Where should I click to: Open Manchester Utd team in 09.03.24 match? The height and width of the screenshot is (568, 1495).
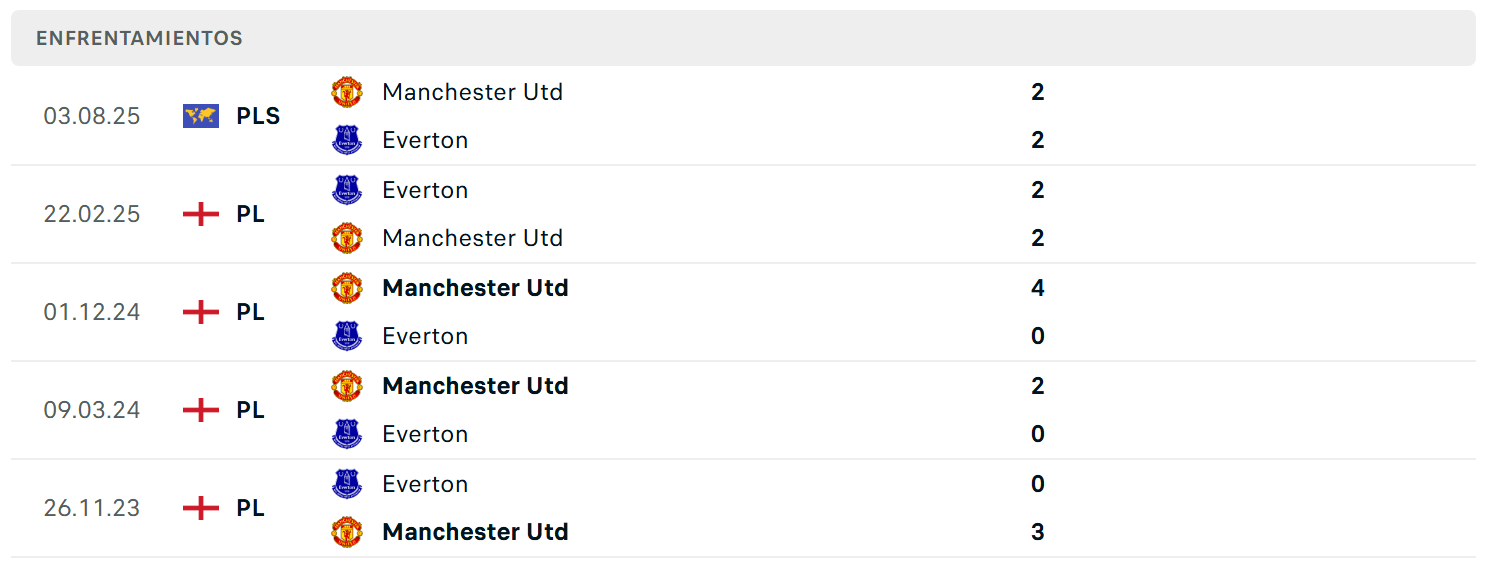(475, 386)
